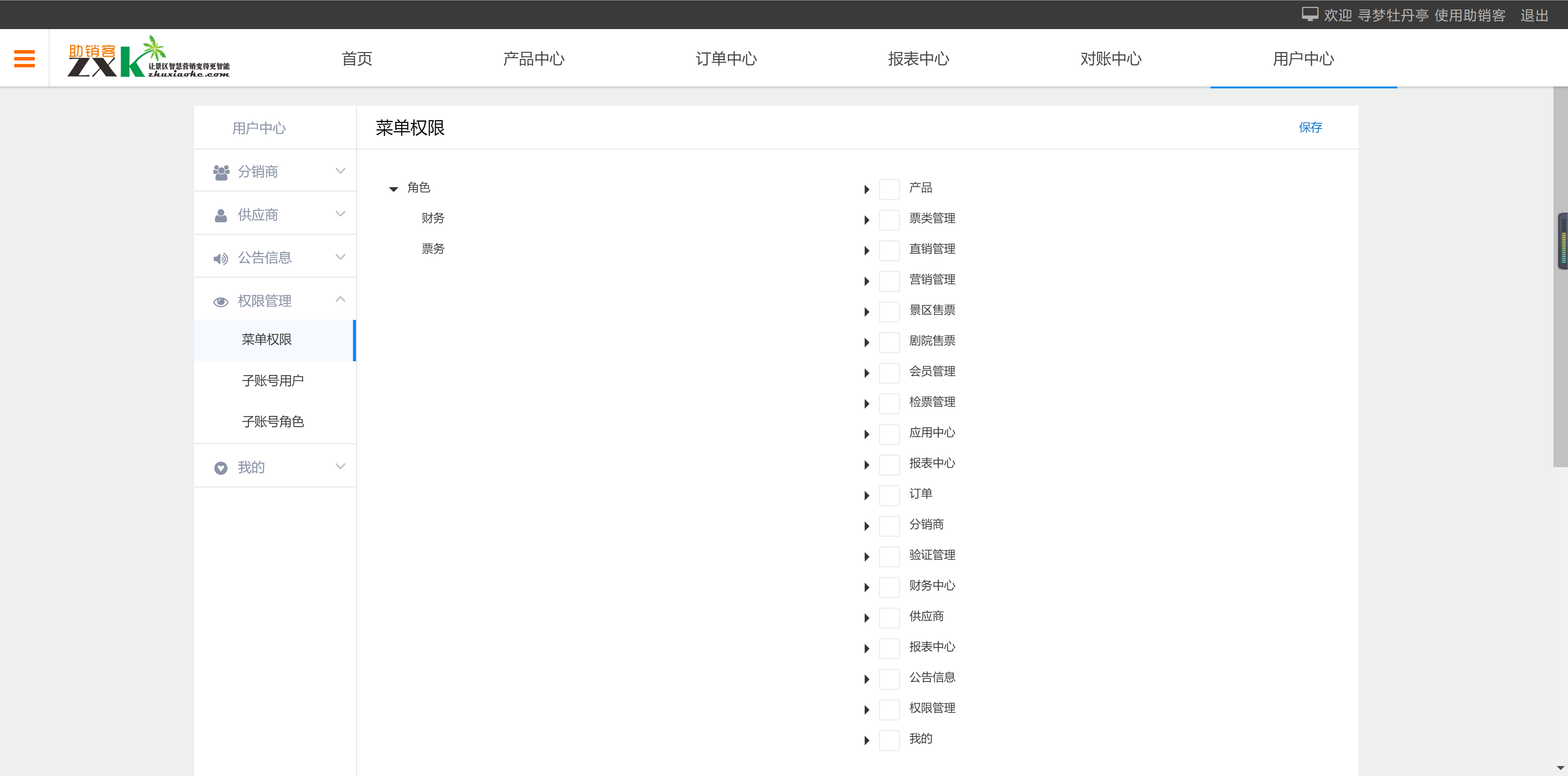Enable the 会员管理 checkbox
This screenshot has height=776, width=1568.
coord(889,372)
